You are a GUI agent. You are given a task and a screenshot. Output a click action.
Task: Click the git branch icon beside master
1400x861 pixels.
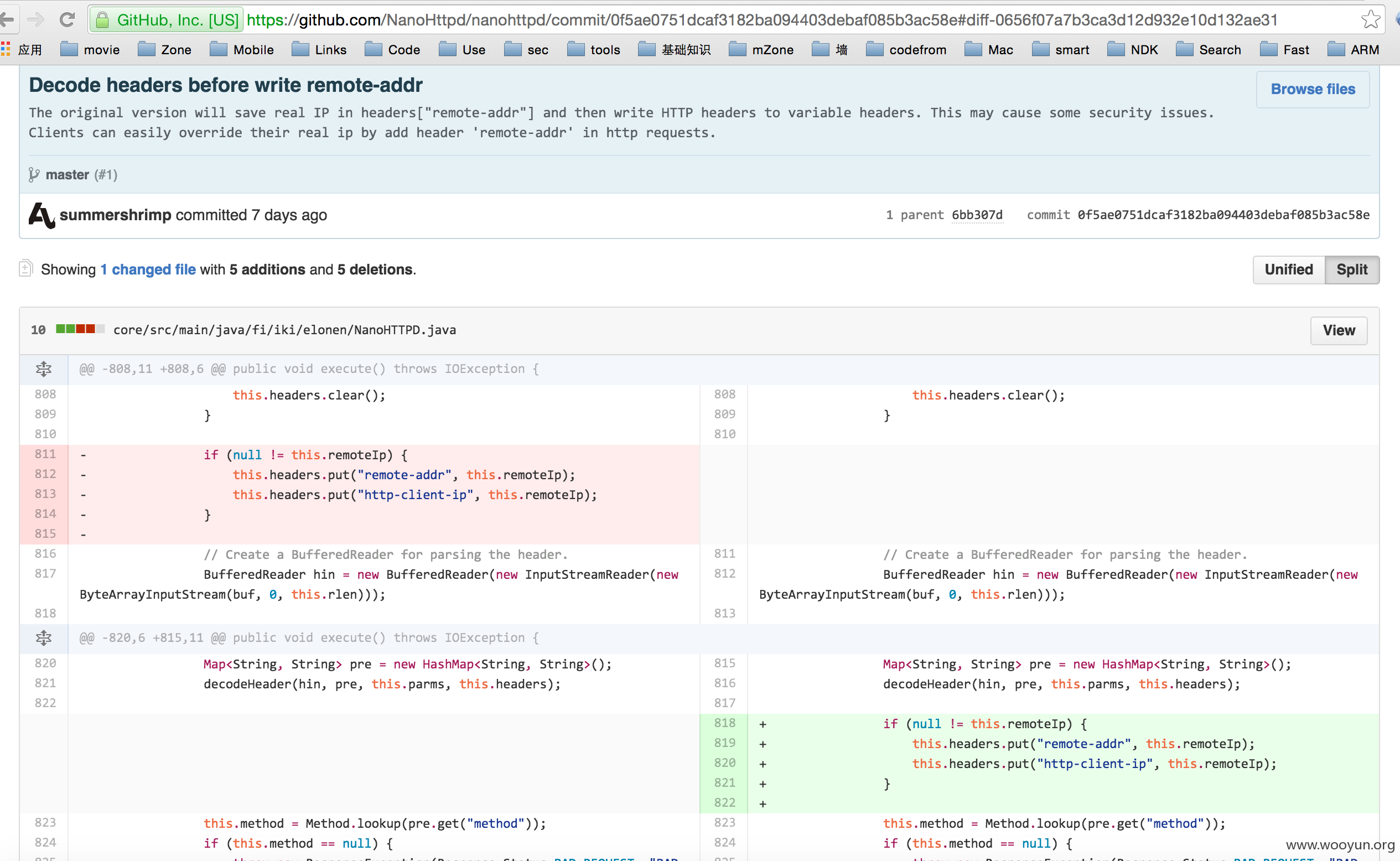(34, 174)
